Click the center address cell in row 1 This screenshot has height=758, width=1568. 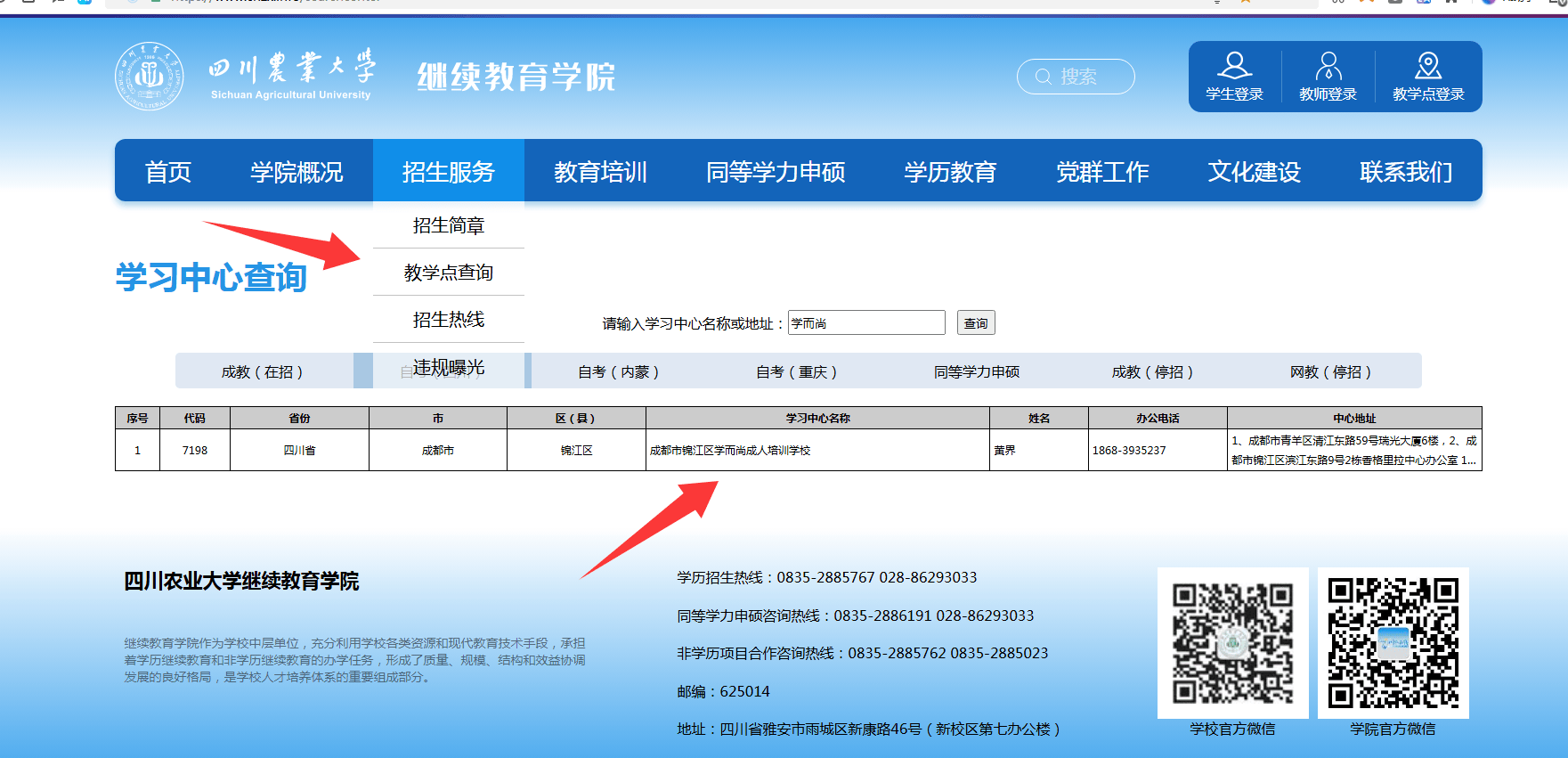point(1354,450)
